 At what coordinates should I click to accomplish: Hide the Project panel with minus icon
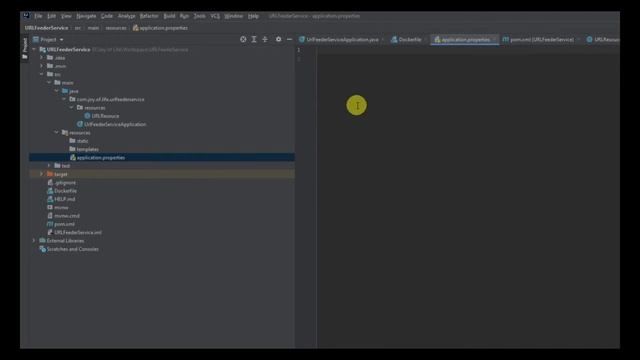coord(289,39)
